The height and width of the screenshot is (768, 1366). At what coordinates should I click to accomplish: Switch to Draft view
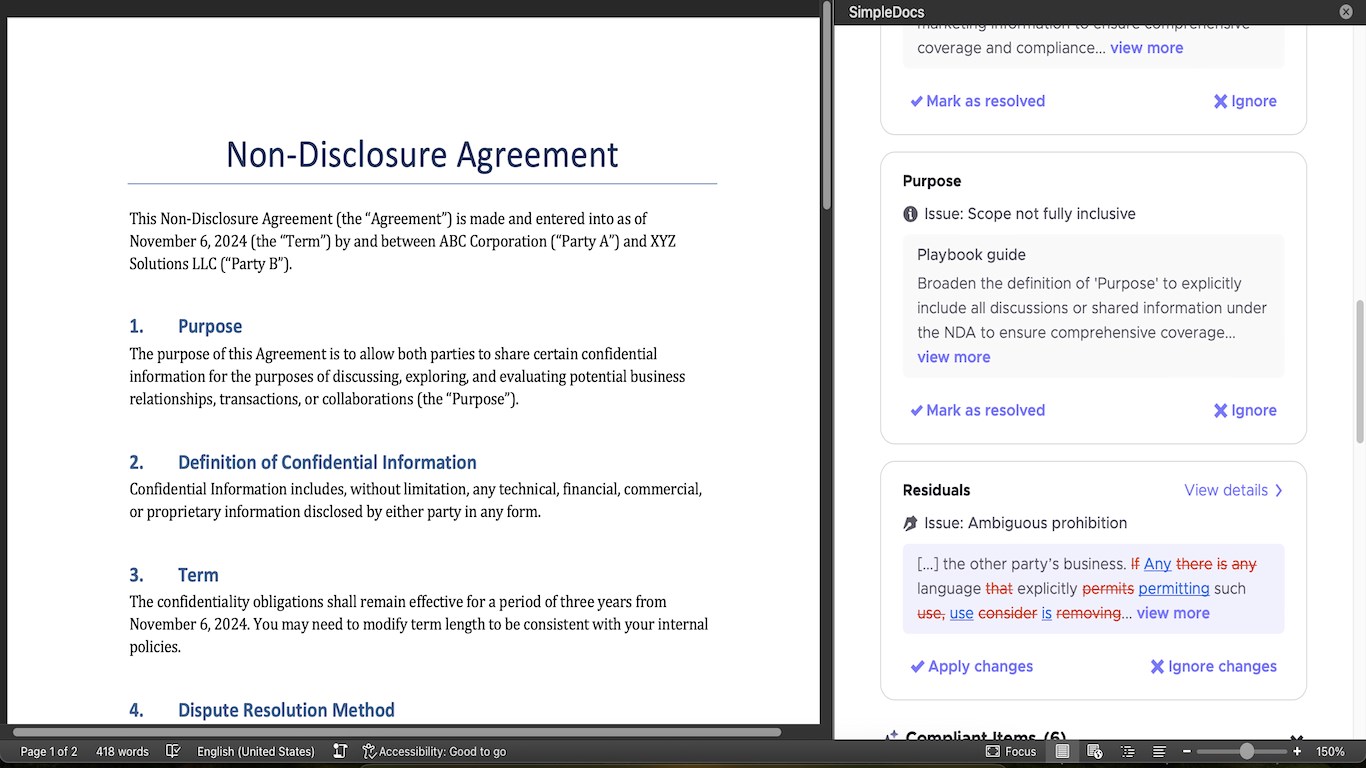pos(1159,751)
